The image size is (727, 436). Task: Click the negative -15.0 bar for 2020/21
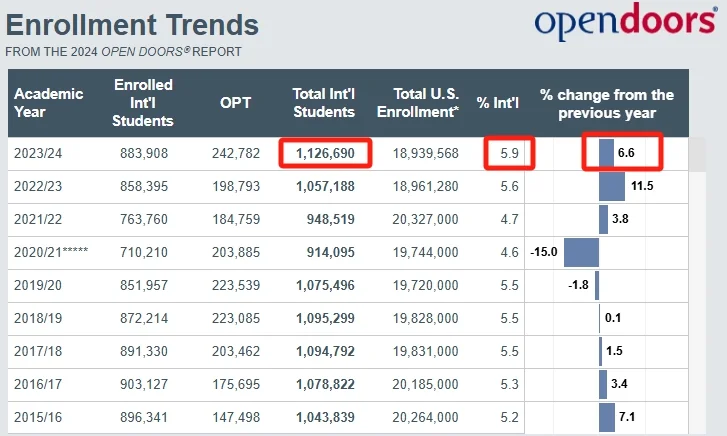click(580, 251)
